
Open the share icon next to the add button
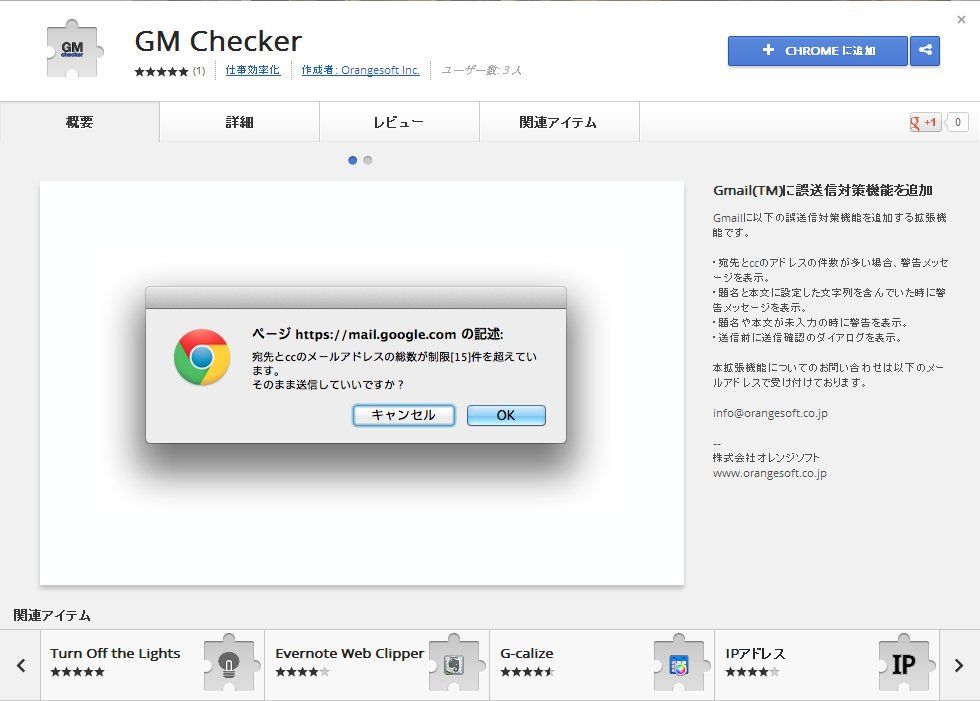[x=925, y=51]
